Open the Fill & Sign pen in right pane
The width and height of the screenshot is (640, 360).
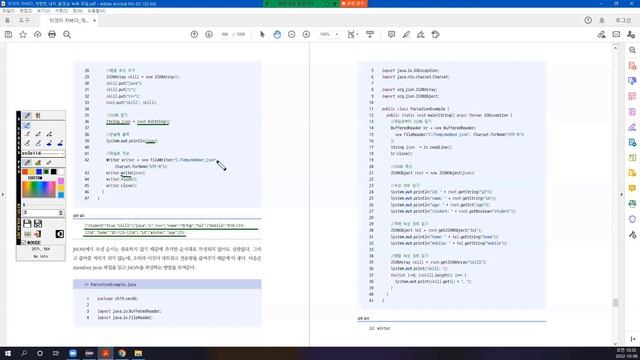(x=632, y=127)
